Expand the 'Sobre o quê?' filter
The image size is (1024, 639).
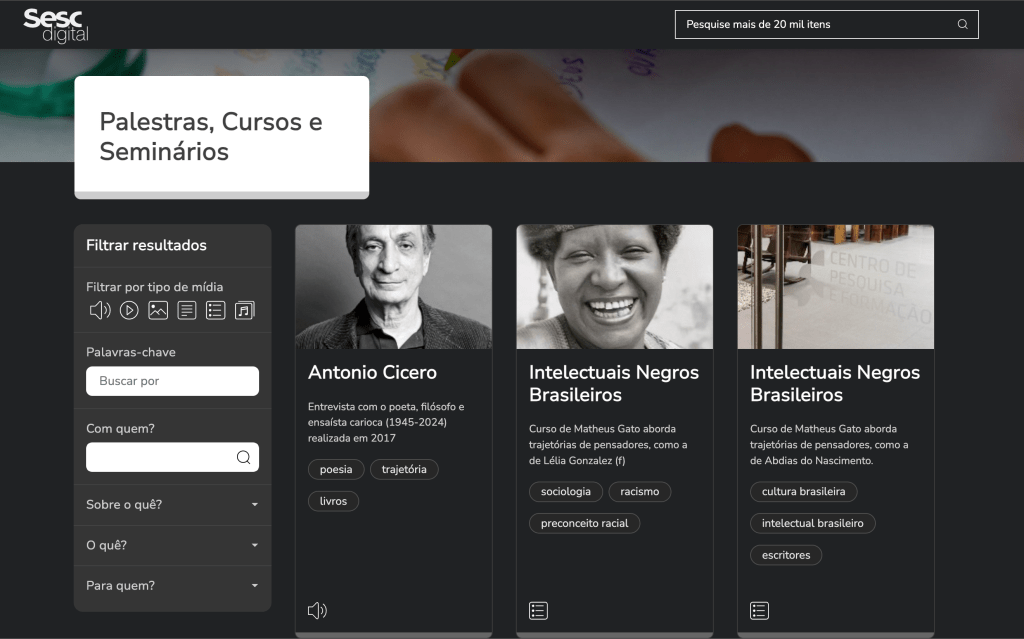(172, 505)
